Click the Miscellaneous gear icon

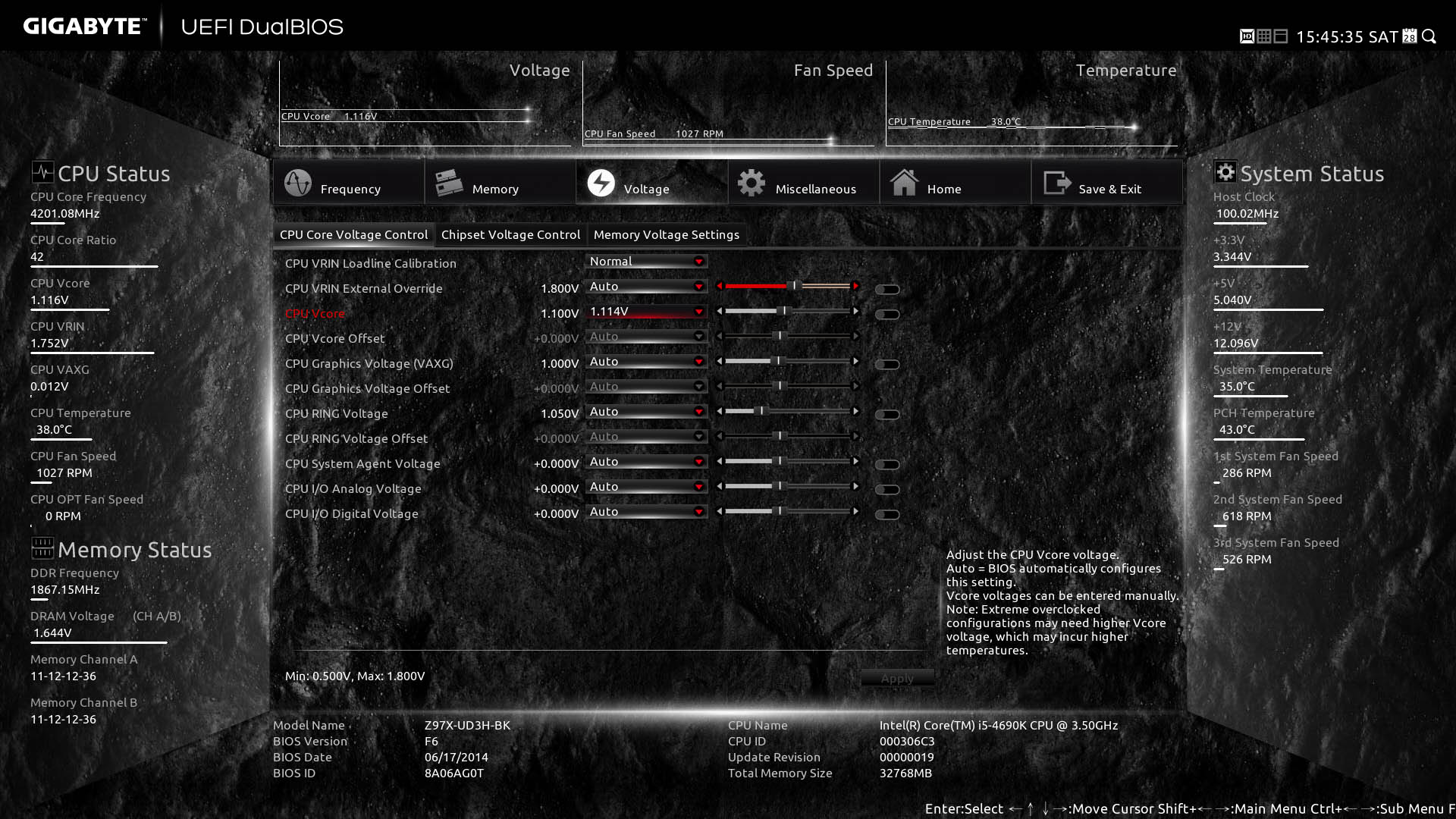click(752, 183)
